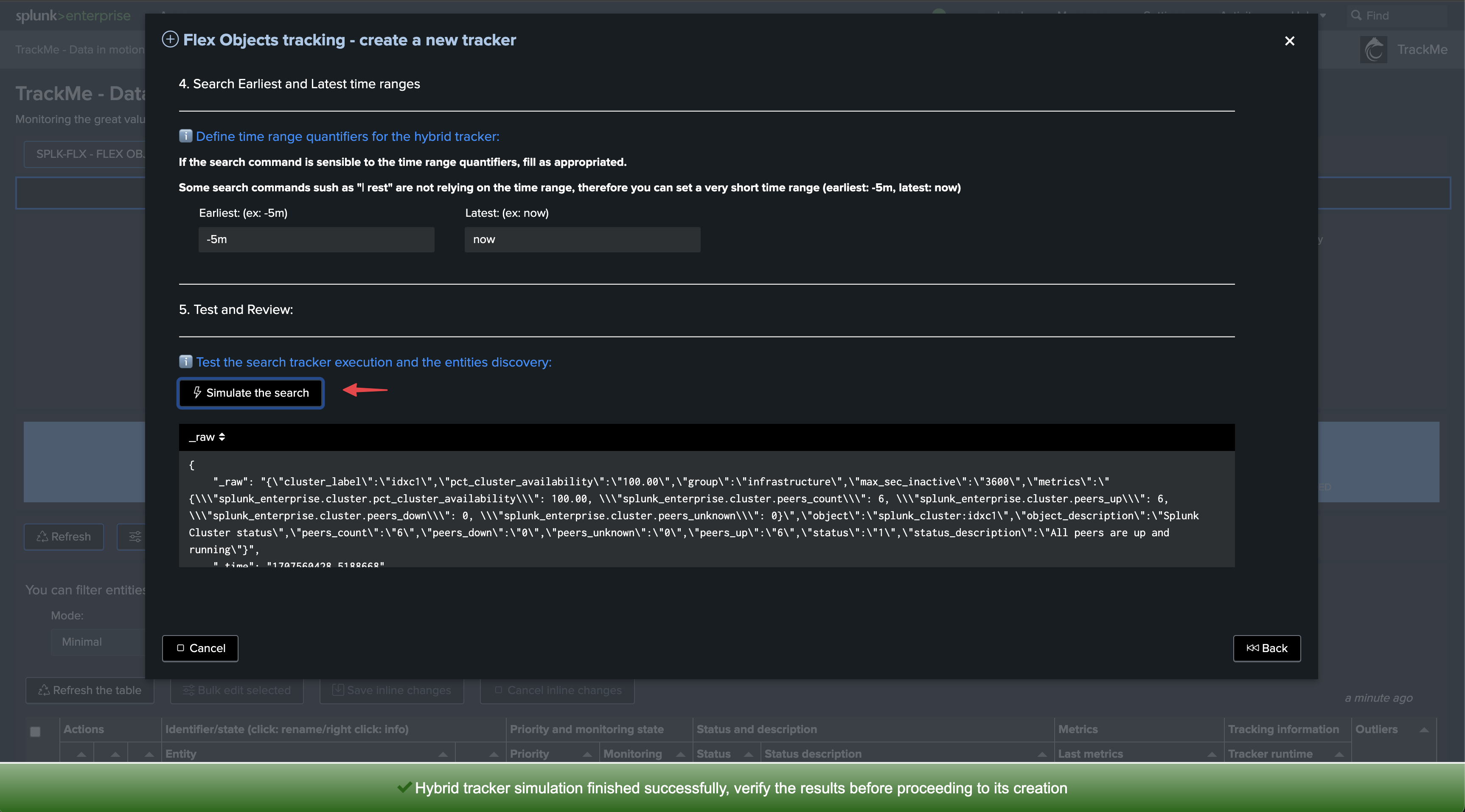Click the info icon beside Test the search tracker

185,361
